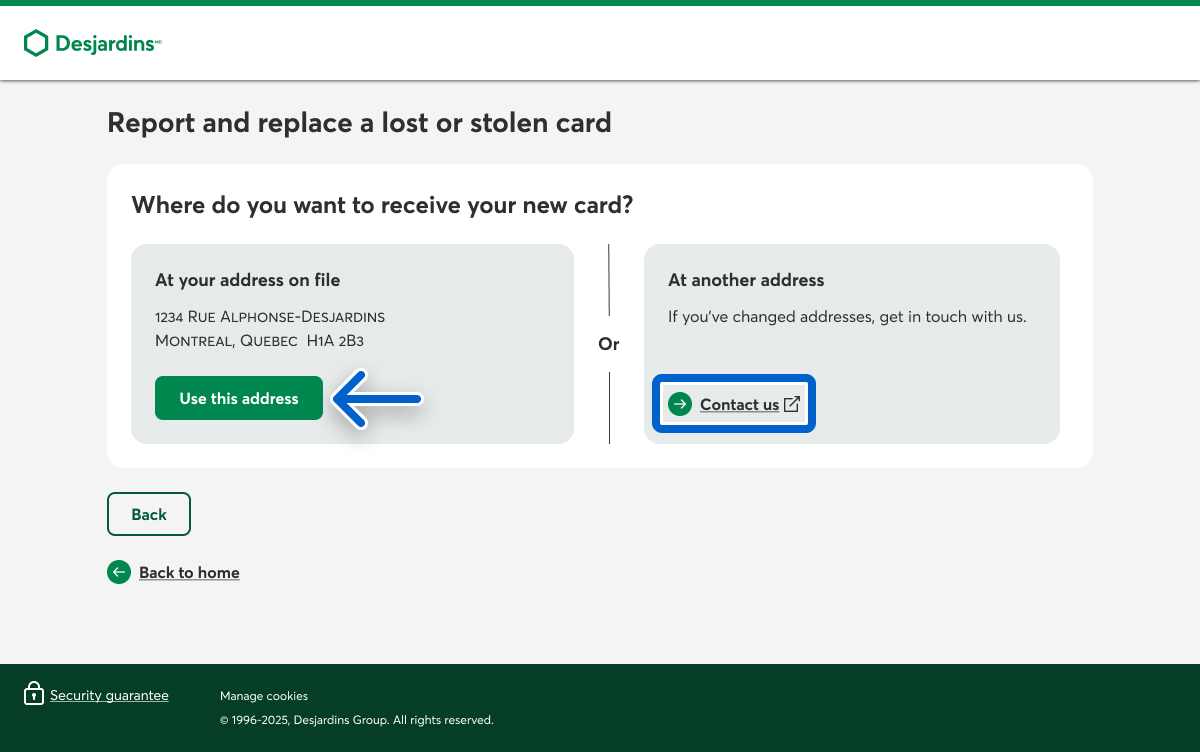This screenshot has width=1200, height=752.
Task: Click the green arrow icon beside Contact us
Action: 680,404
